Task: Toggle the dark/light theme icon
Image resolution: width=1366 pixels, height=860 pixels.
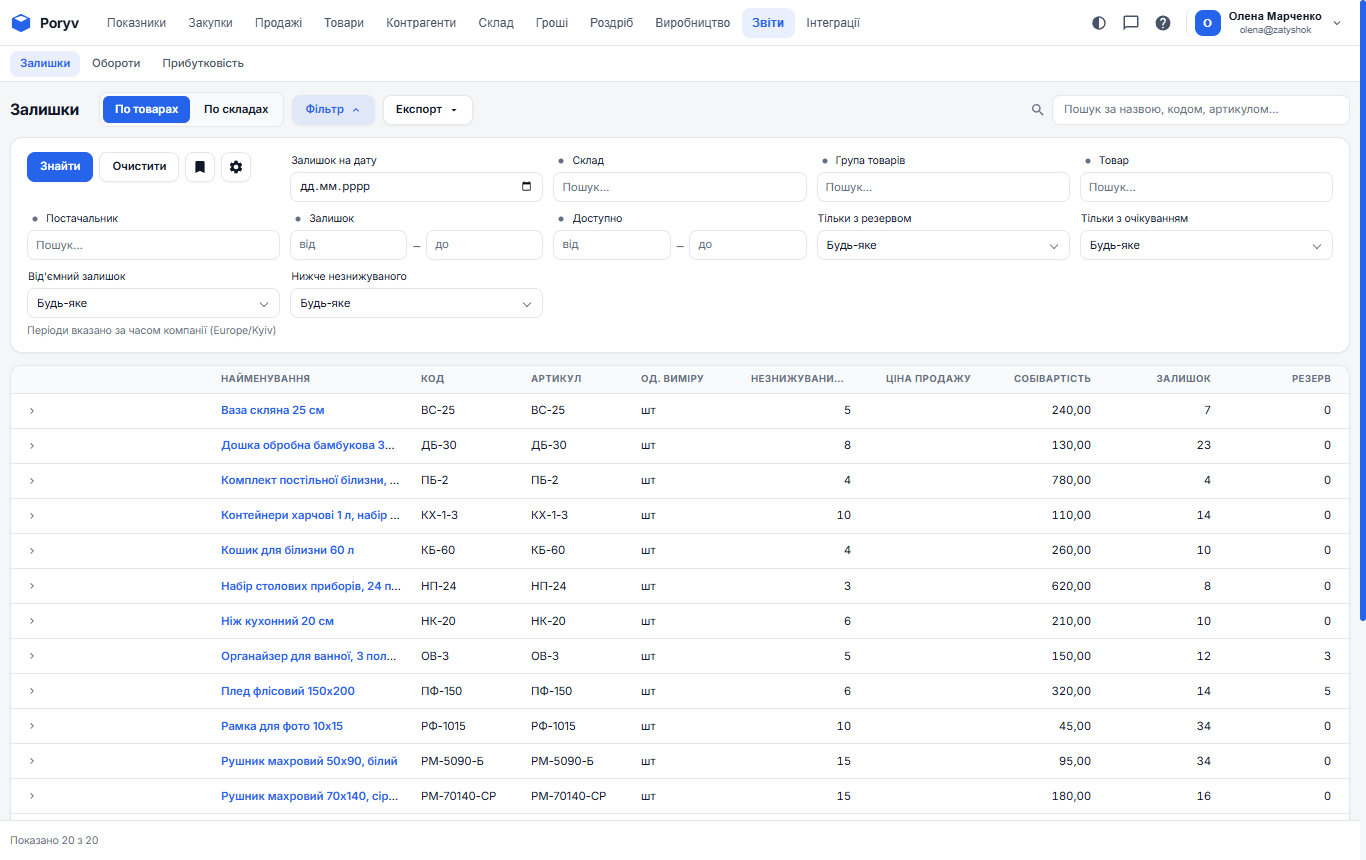Action: [1099, 23]
